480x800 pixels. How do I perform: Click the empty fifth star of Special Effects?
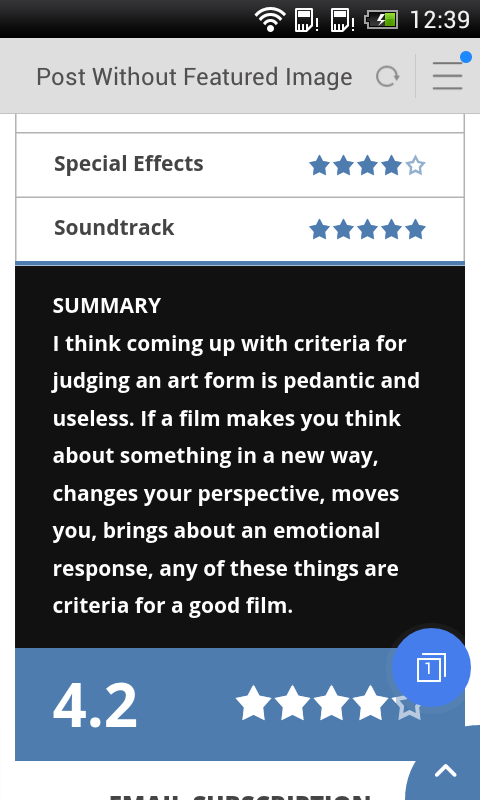[x=416, y=166]
